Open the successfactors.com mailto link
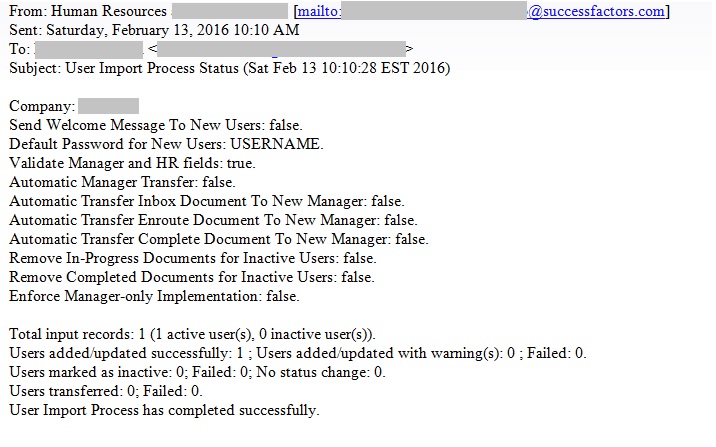 tap(481, 11)
